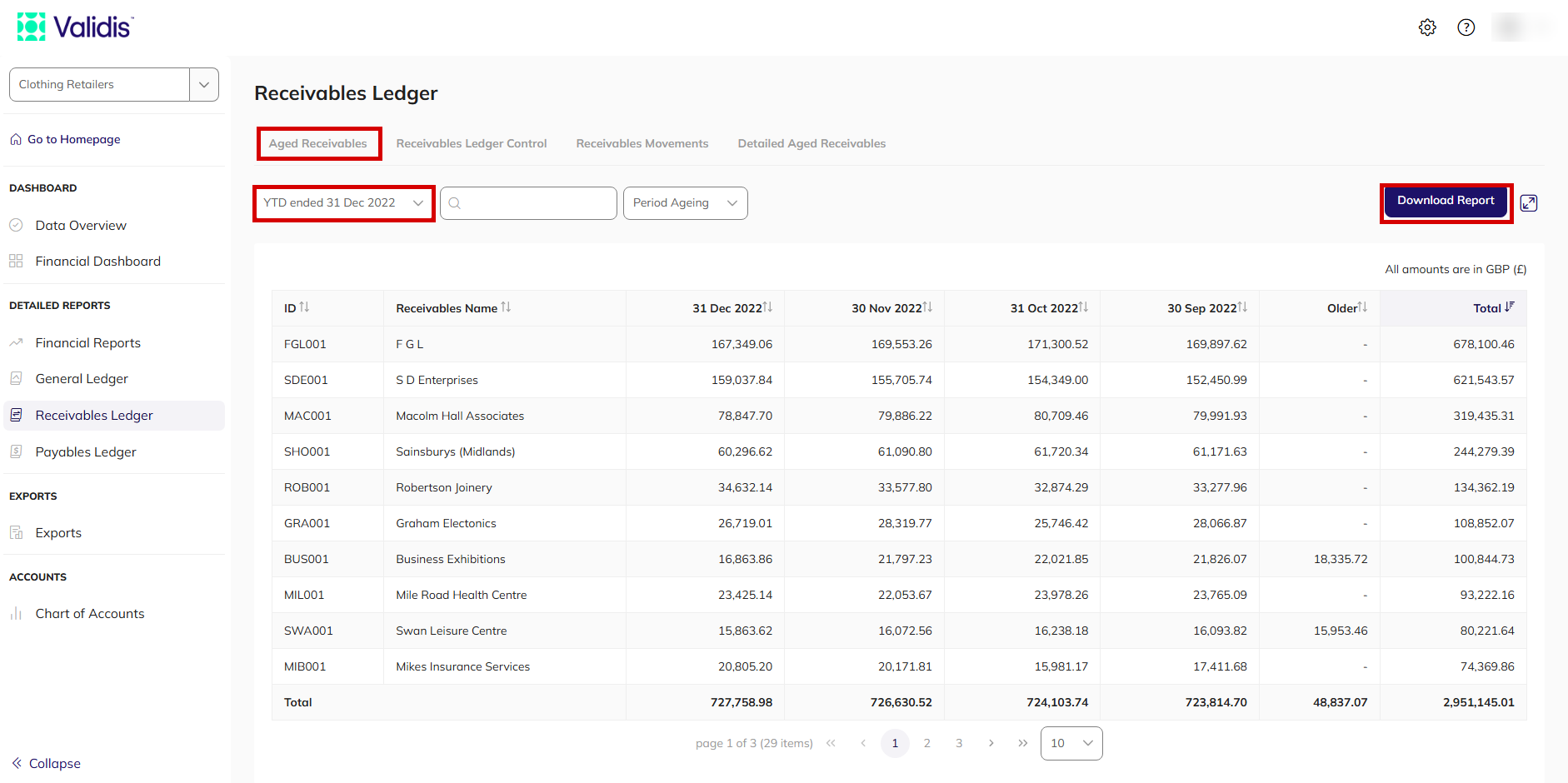
Task: Jump to last page double-arrow
Action: point(1022,743)
